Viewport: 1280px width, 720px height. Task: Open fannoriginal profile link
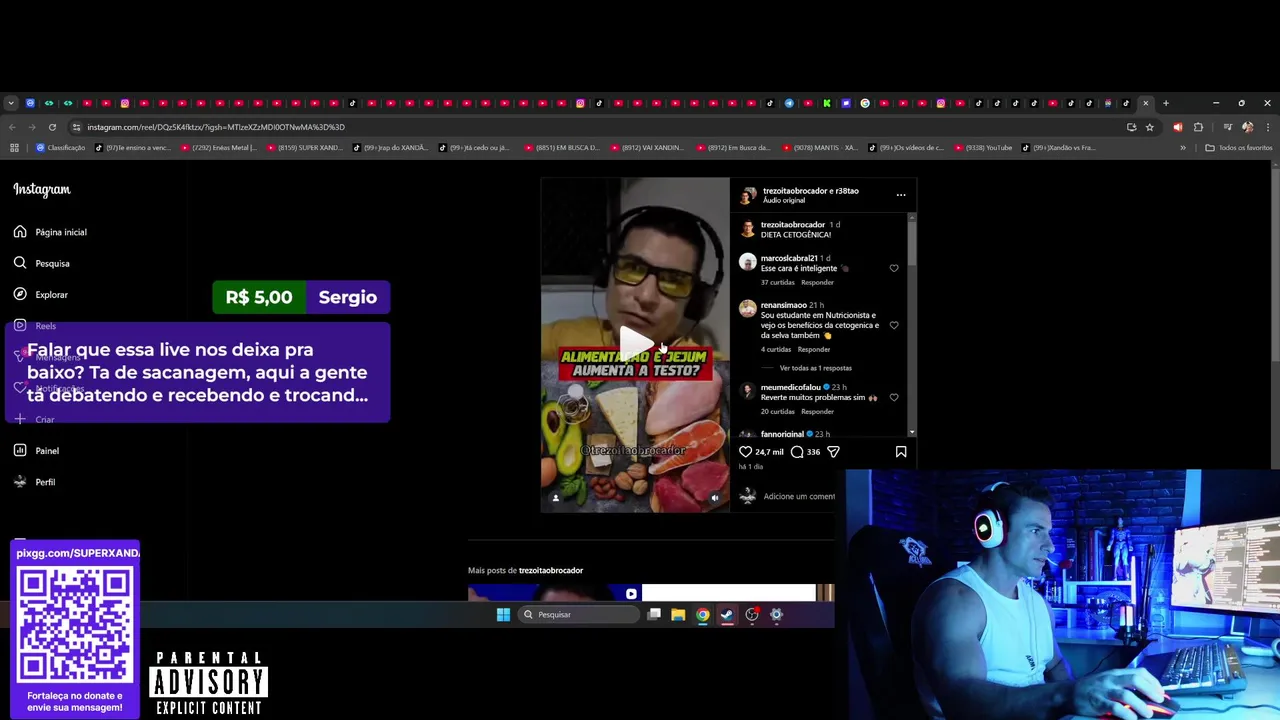click(x=782, y=434)
